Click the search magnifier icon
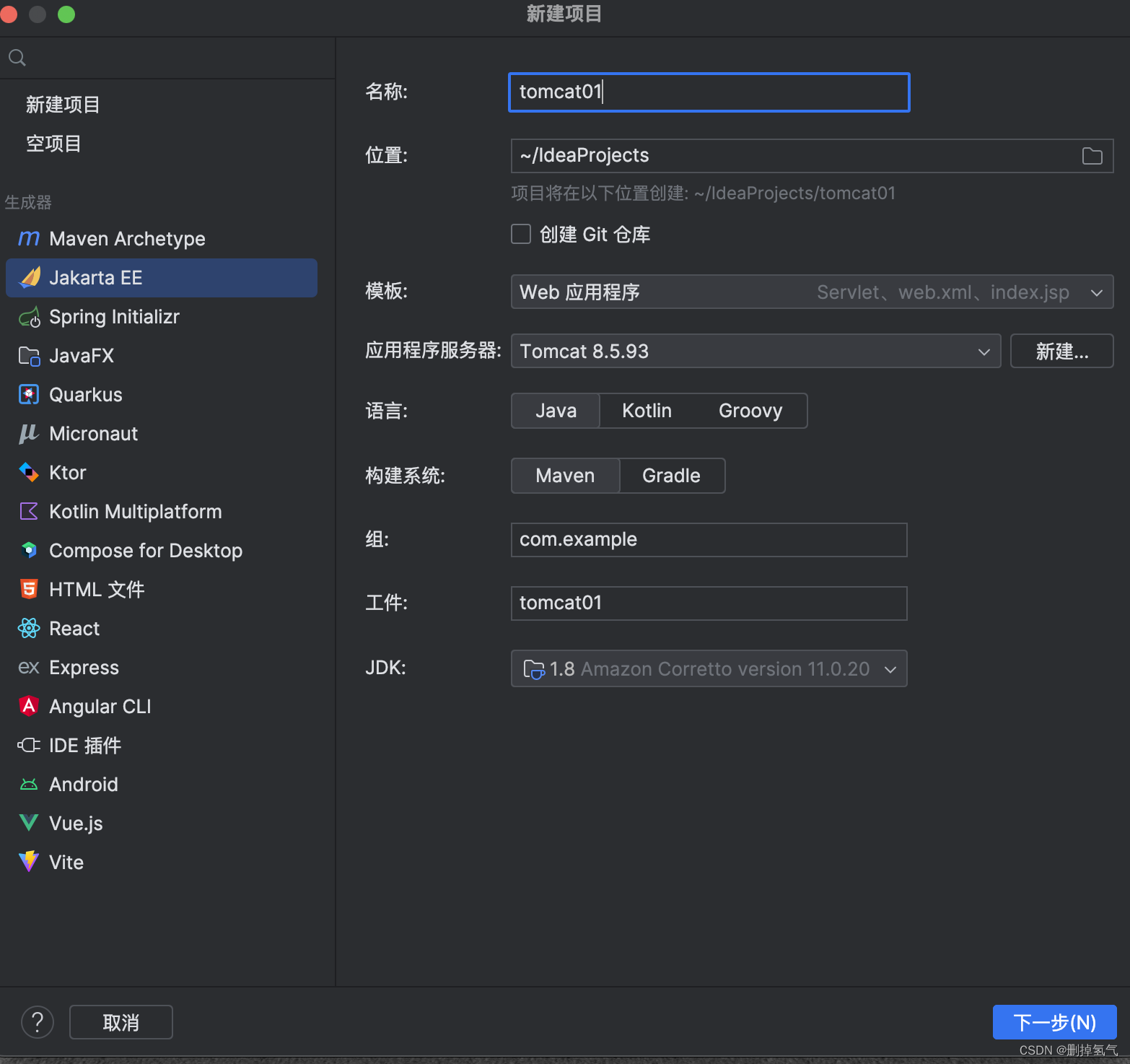The image size is (1130, 1064). pos(17,58)
